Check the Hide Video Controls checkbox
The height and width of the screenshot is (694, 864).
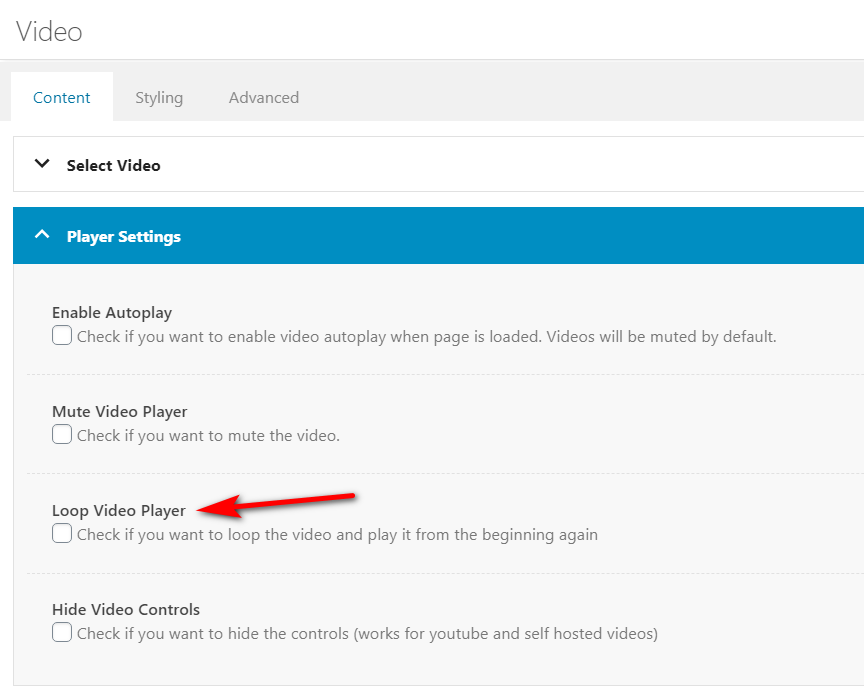(62, 632)
